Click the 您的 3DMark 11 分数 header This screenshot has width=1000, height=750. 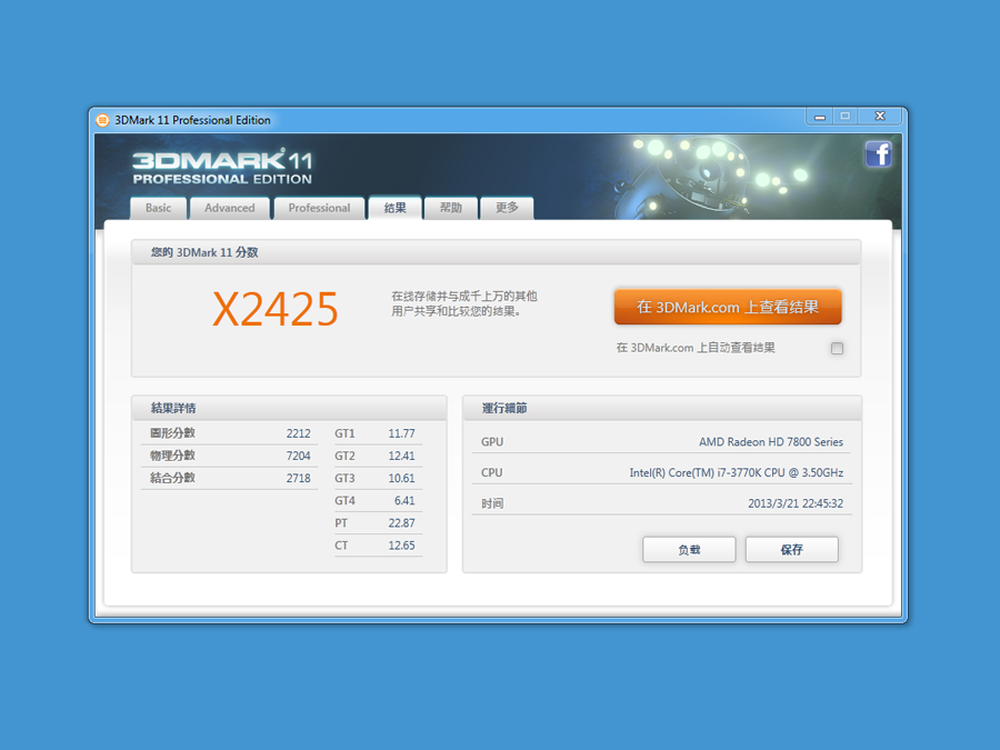coord(496,253)
